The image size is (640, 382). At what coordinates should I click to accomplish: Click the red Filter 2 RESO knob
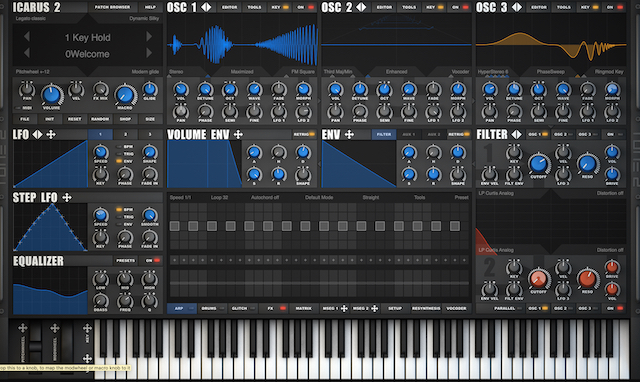[587, 279]
